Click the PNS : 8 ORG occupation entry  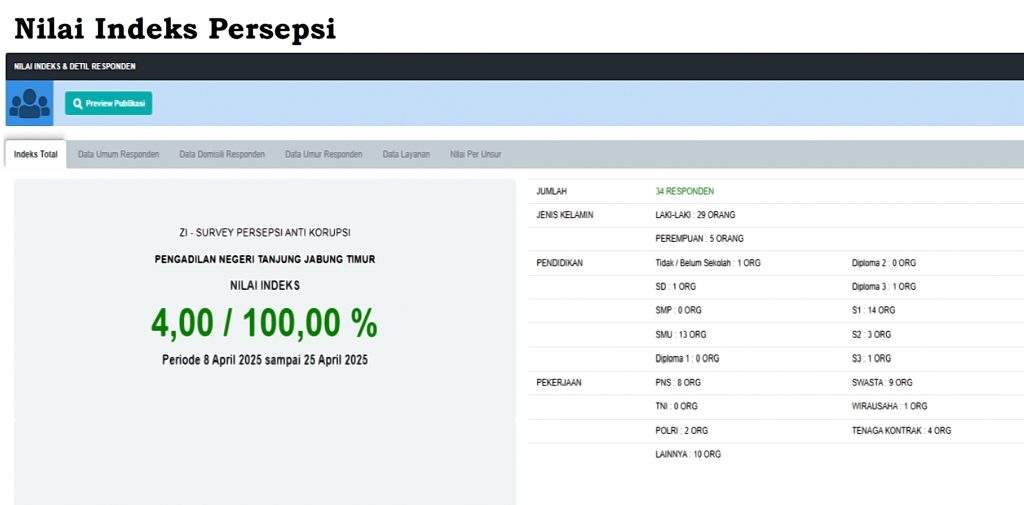pos(678,382)
